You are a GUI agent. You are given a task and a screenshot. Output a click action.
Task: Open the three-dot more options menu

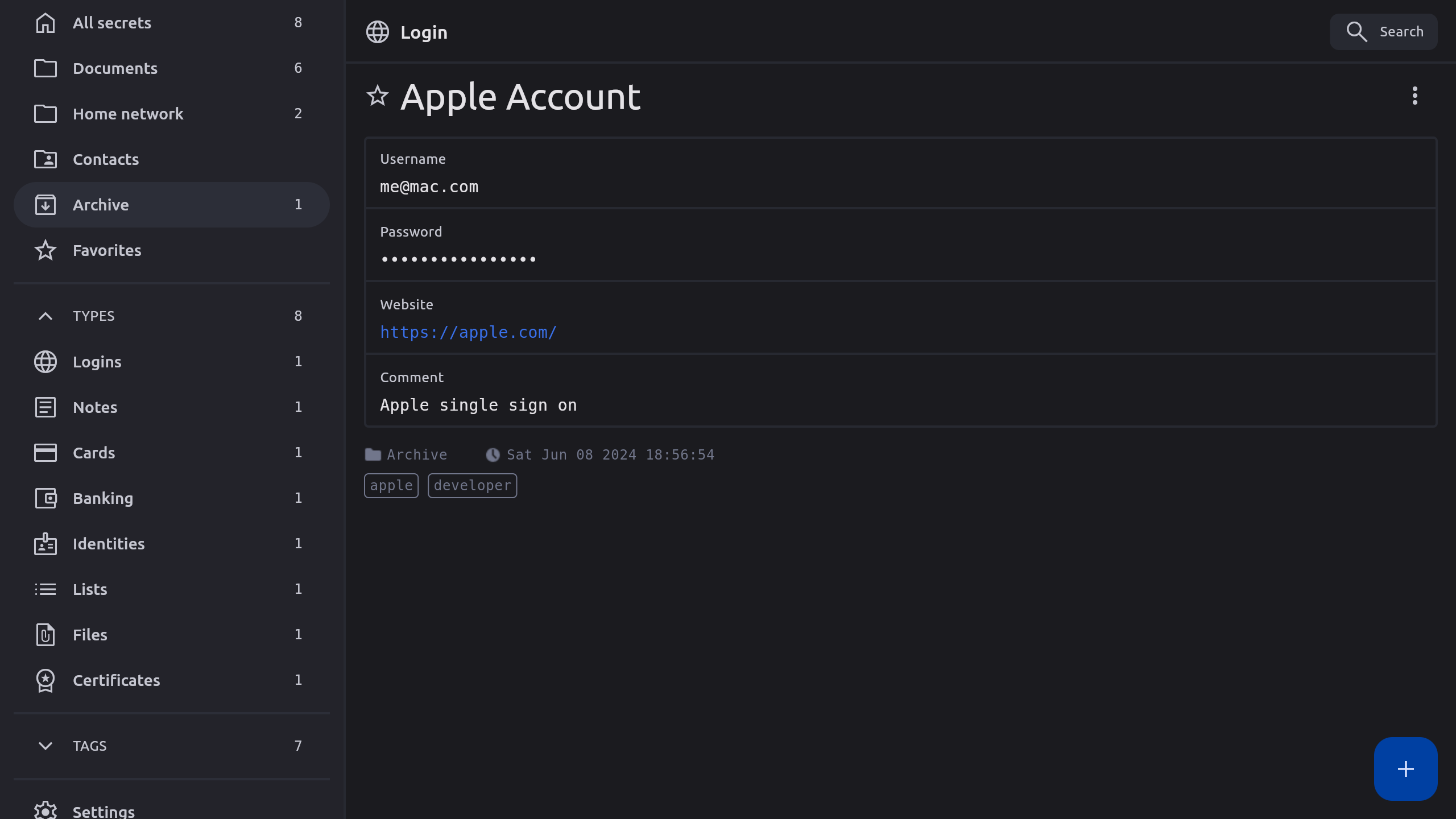(x=1414, y=96)
